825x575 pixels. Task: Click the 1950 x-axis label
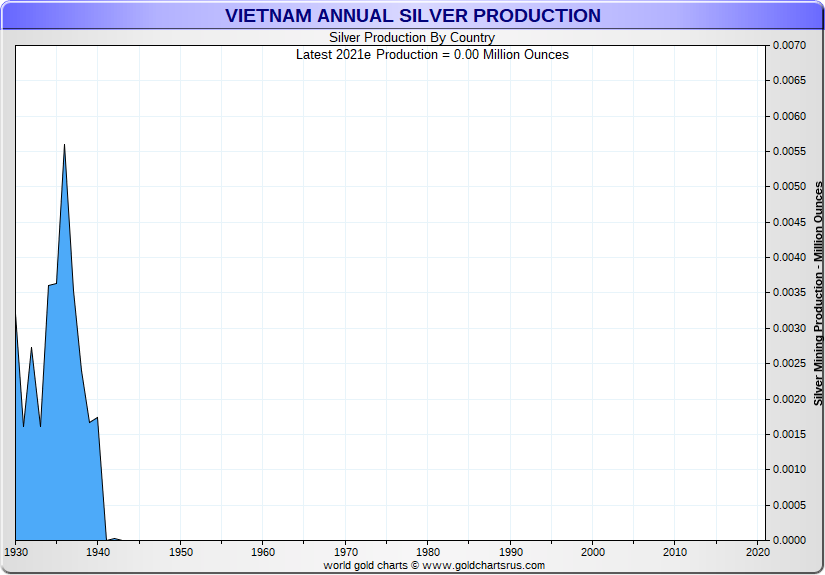click(180, 552)
